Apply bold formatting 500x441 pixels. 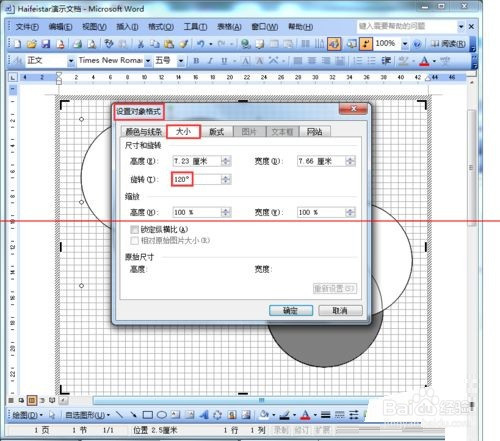coord(196,61)
